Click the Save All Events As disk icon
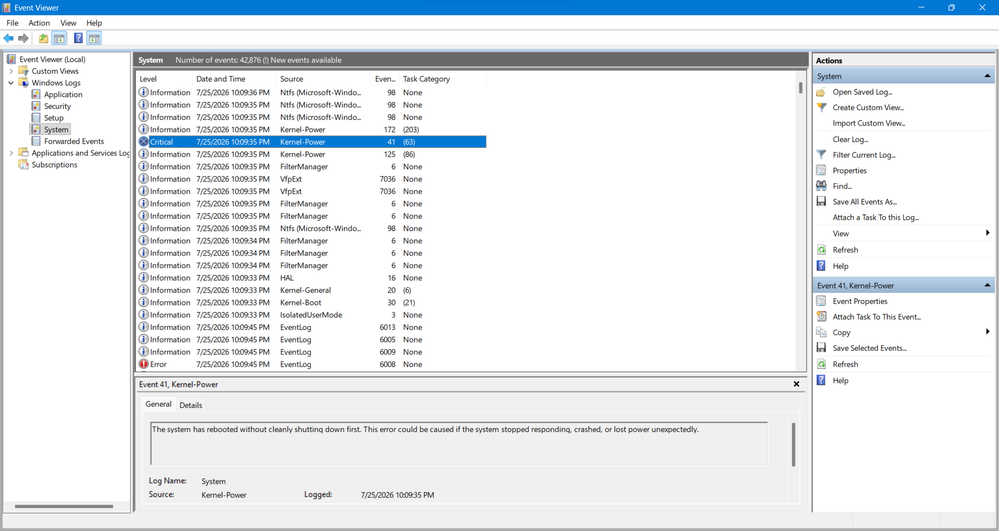Viewport: 999px width, 531px height. point(821,201)
